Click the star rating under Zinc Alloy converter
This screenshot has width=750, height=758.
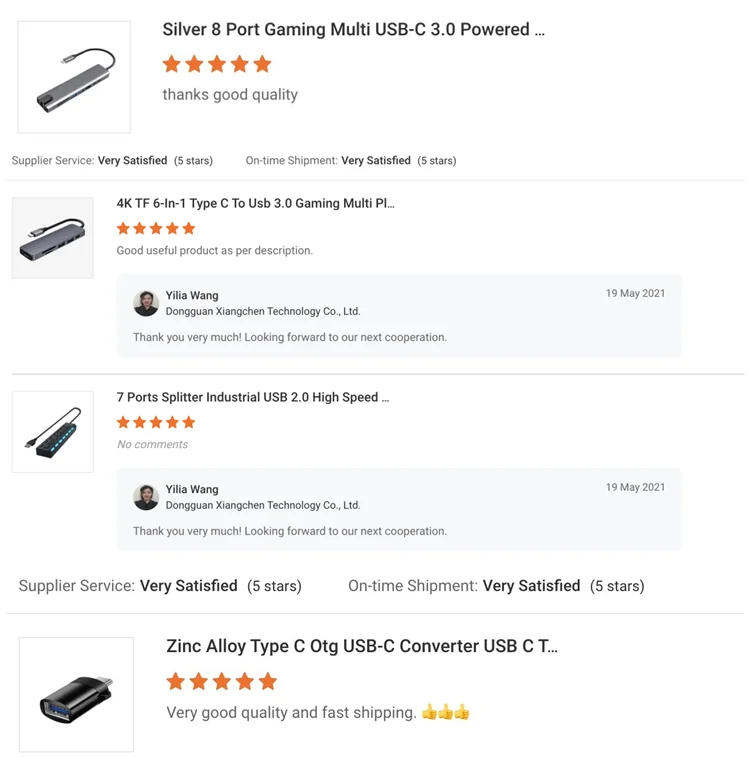pyautogui.click(x=221, y=681)
